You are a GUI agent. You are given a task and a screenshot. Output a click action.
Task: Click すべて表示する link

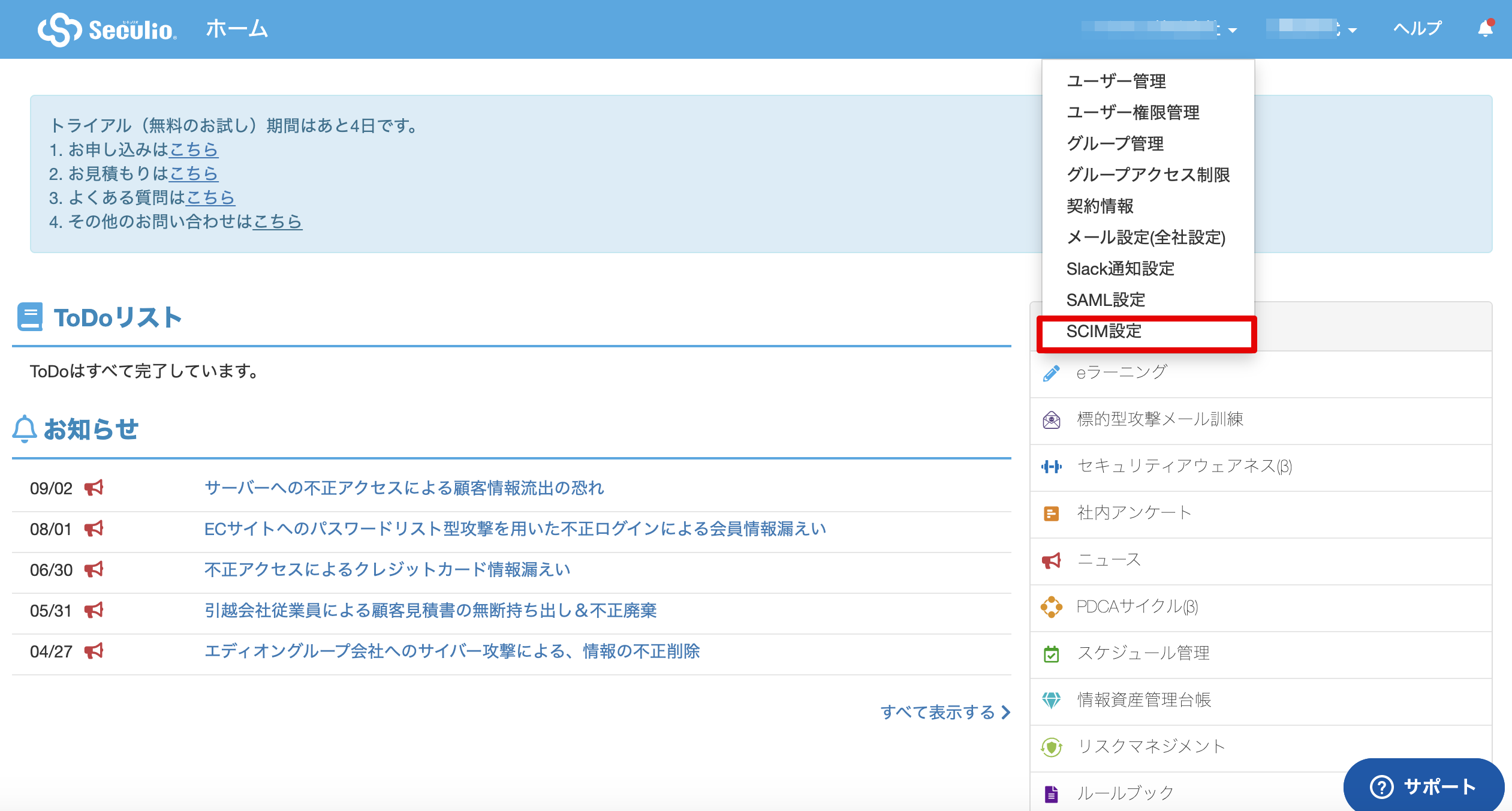click(x=945, y=712)
